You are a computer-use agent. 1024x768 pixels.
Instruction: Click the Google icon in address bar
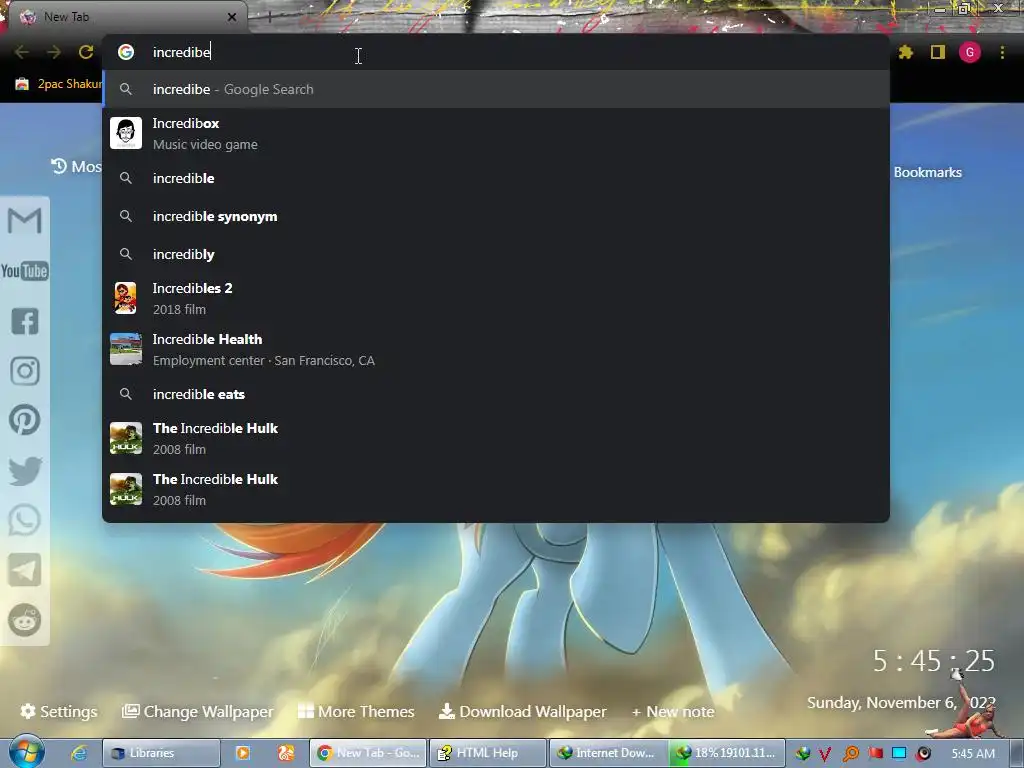[x=126, y=52]
